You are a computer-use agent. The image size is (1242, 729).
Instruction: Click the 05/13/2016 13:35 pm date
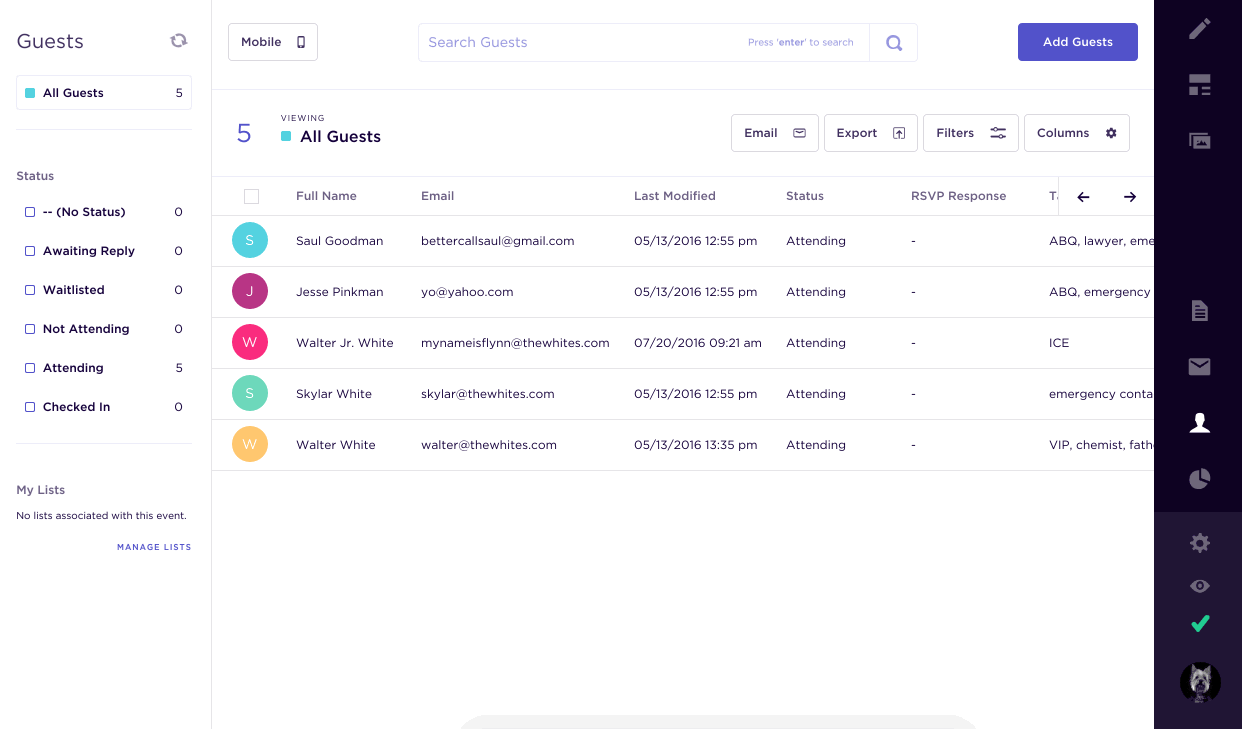coord(696,445)
